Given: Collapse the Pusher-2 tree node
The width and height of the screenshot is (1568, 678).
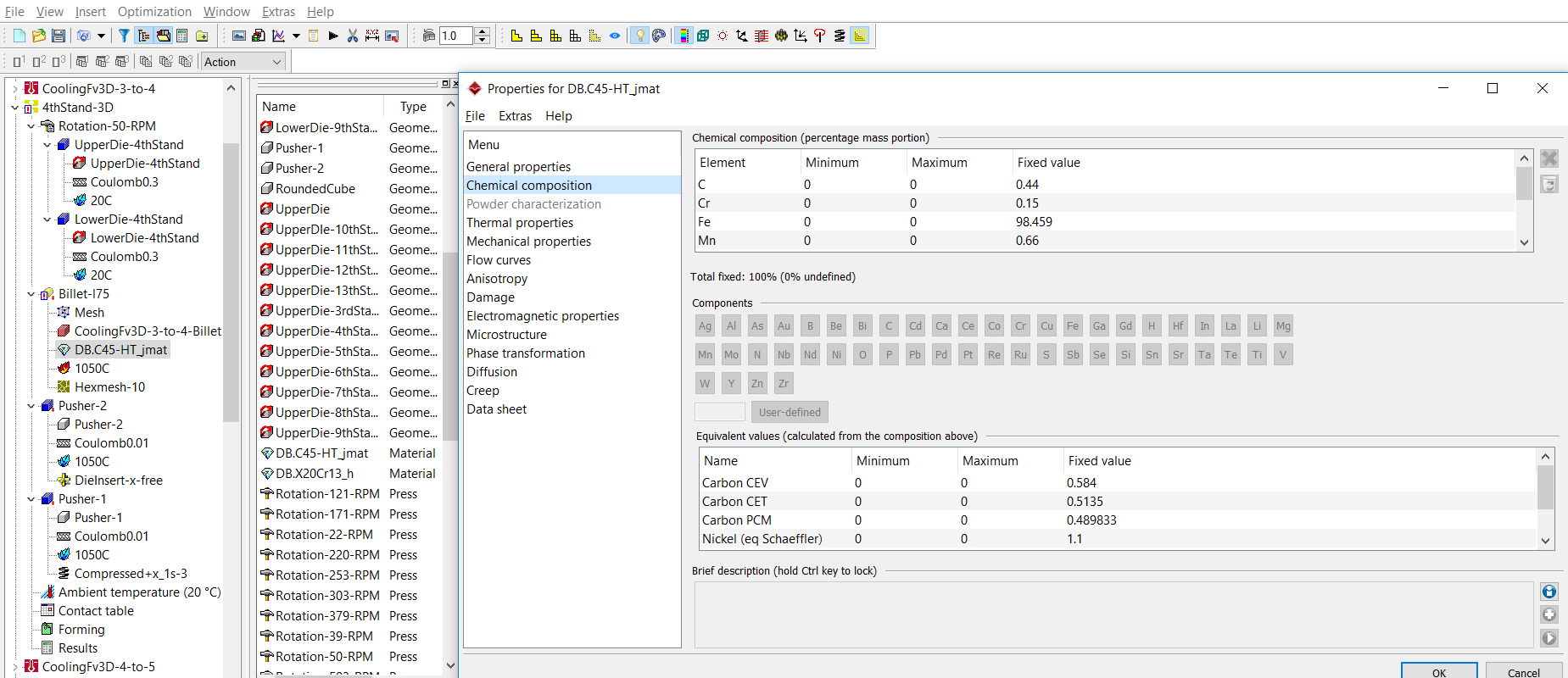Looking at the screenshot, I should 31,406.
